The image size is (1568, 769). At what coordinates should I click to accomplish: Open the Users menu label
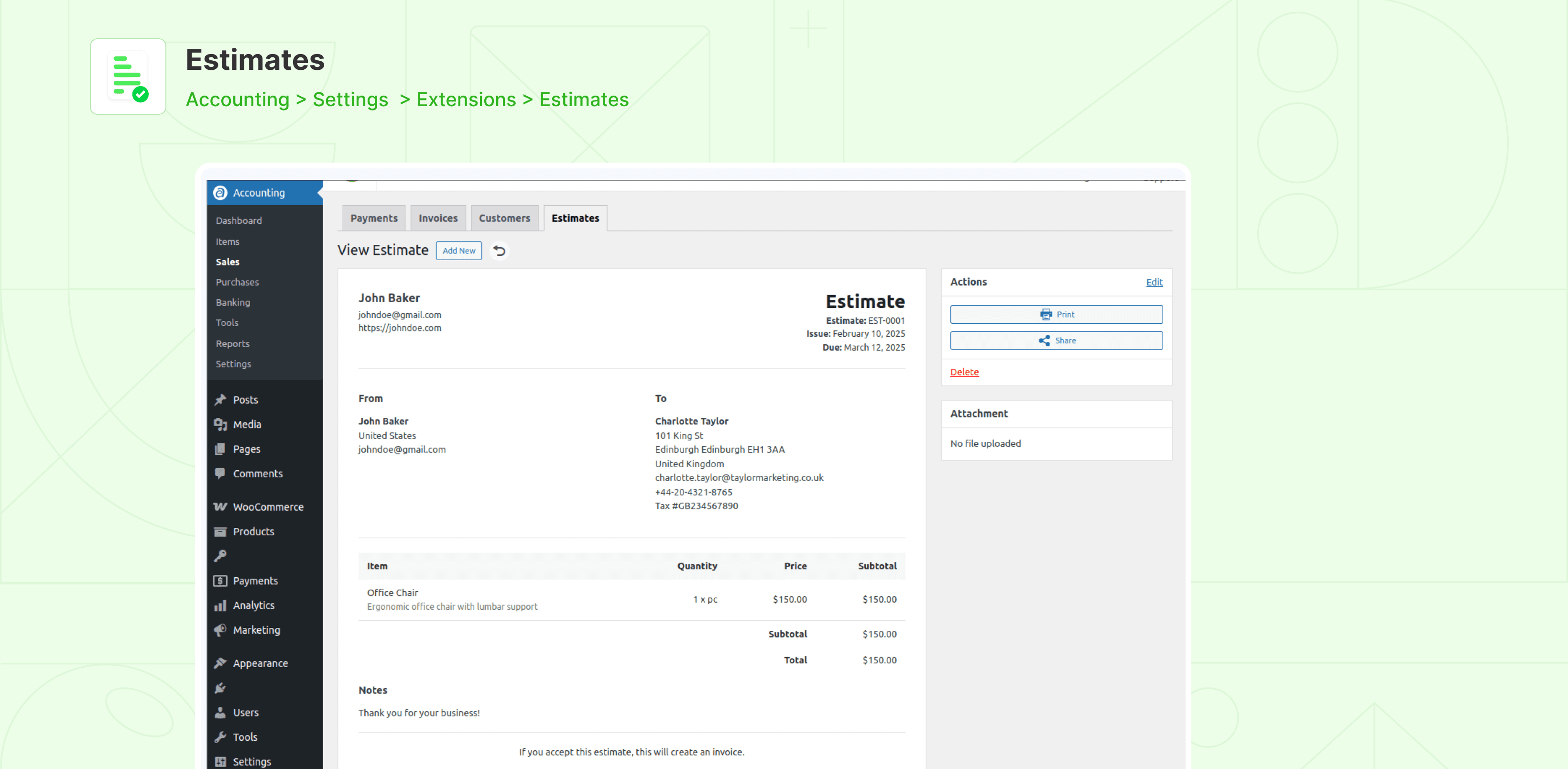(x=245, y=713)
